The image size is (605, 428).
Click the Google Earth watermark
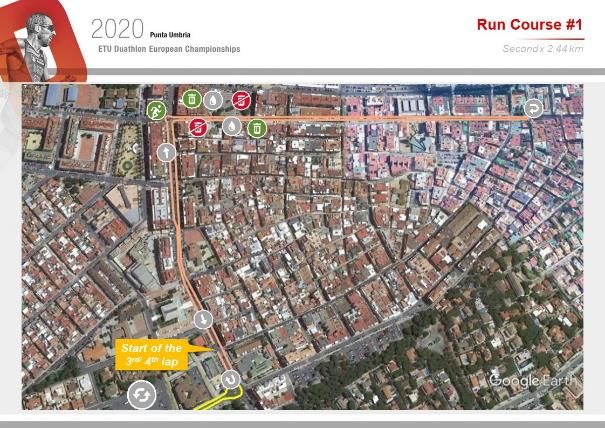[529, 380]
